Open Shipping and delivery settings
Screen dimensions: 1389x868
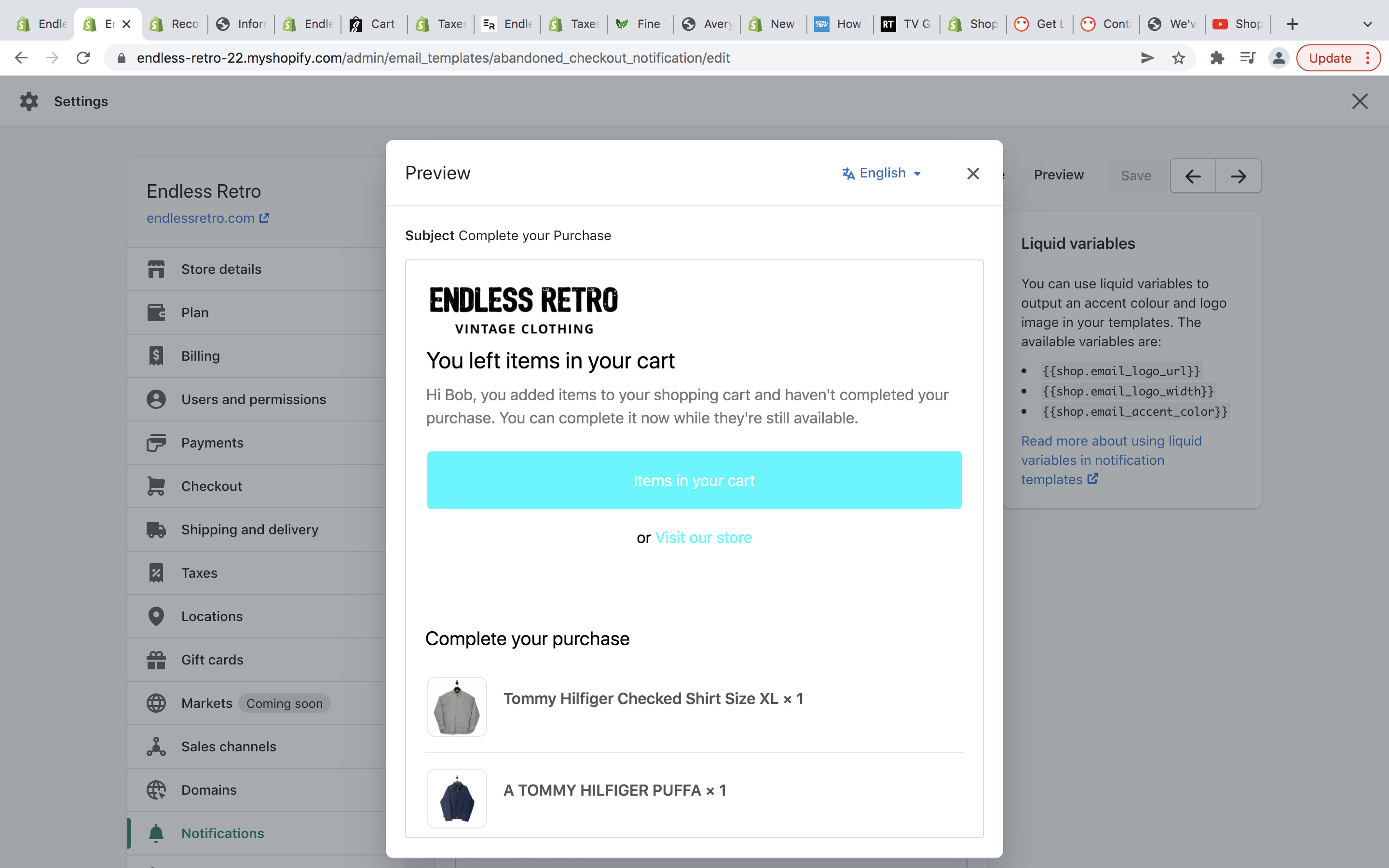pos(256,529)
